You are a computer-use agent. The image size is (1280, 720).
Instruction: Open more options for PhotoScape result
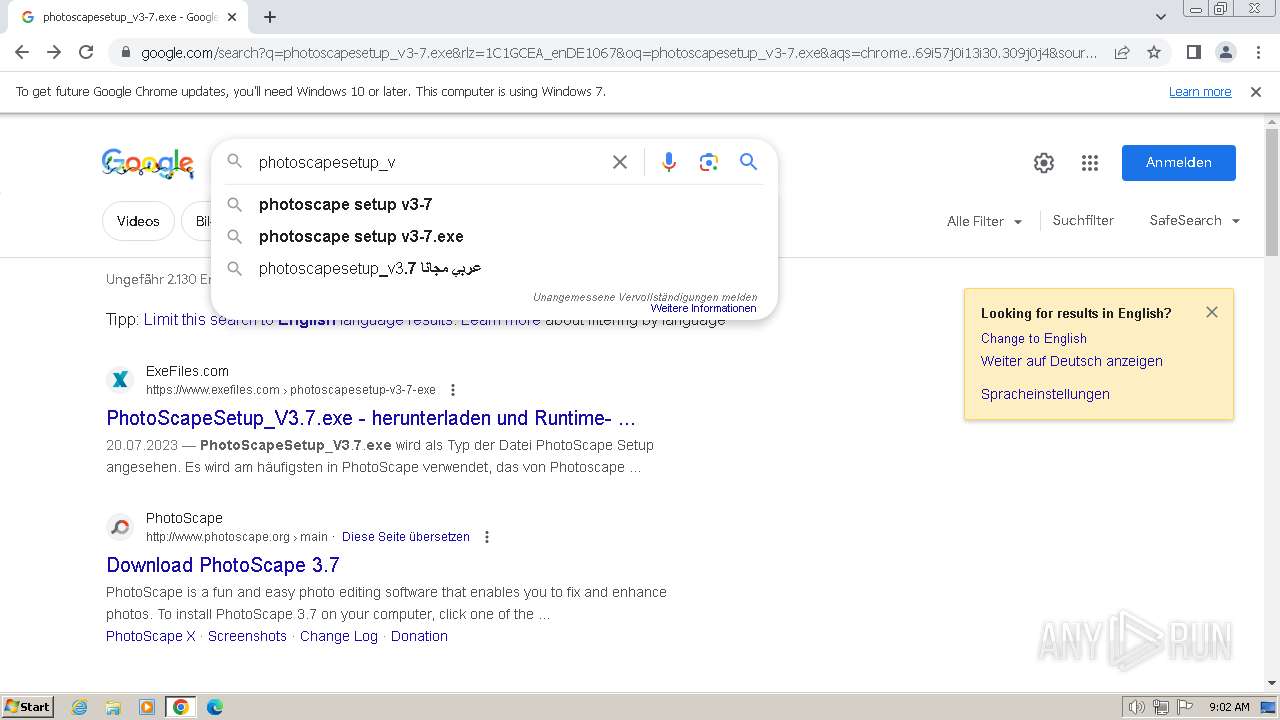pos(487,537)
